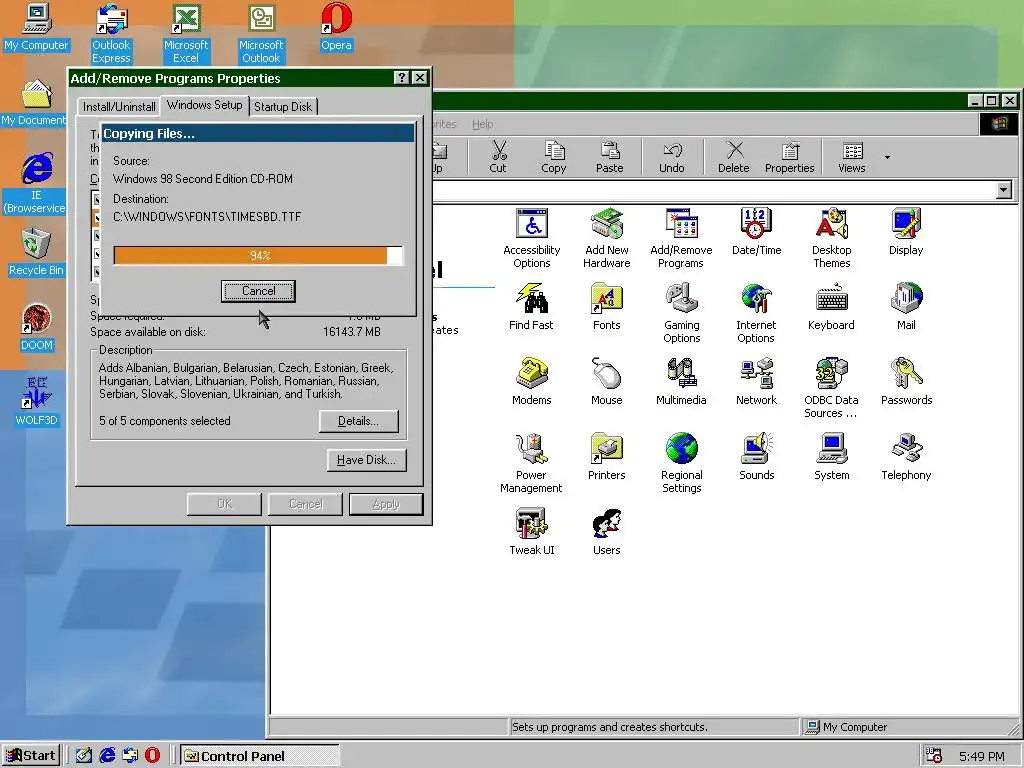Select the WOLF3D desktop shortcut

coord(37,402)
